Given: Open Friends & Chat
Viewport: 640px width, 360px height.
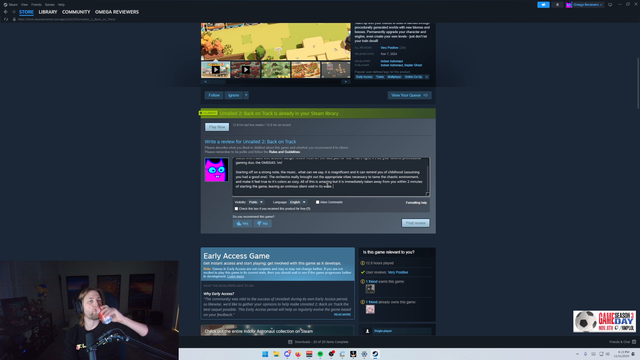Looking at the screenshot, I should coord(622,342).
